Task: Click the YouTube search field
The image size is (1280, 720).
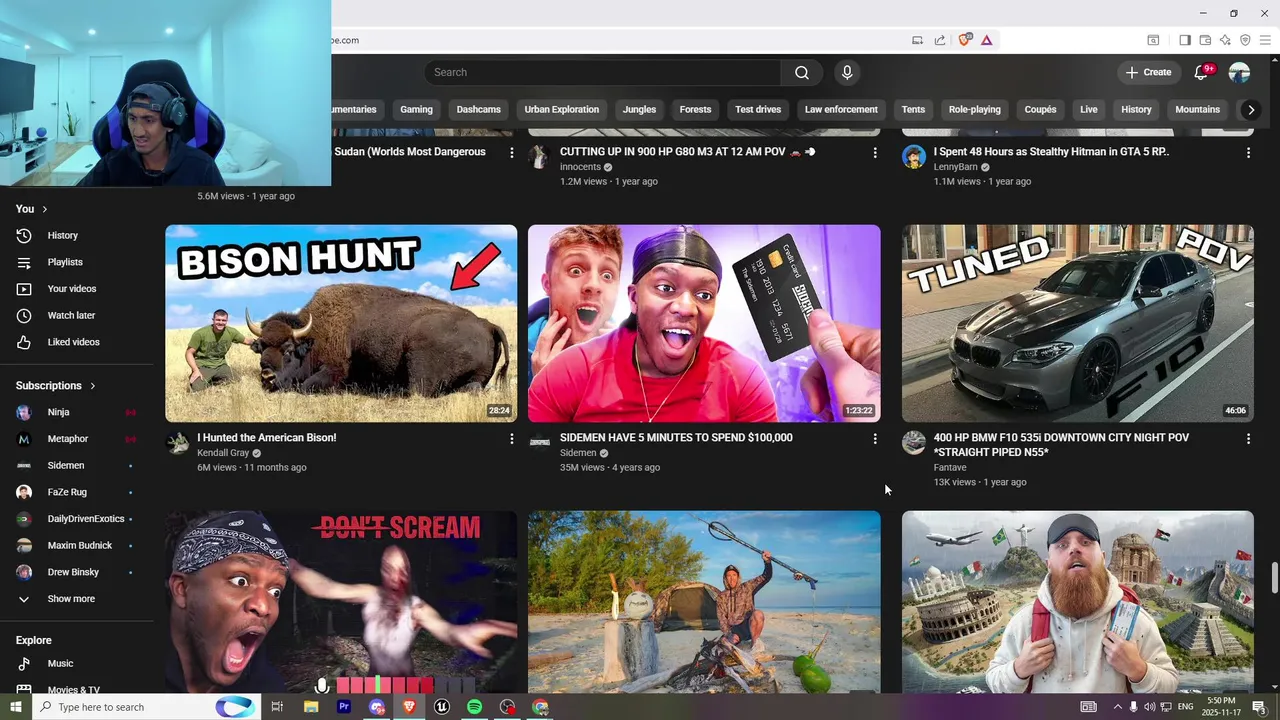Action: [x=602, y=72]
